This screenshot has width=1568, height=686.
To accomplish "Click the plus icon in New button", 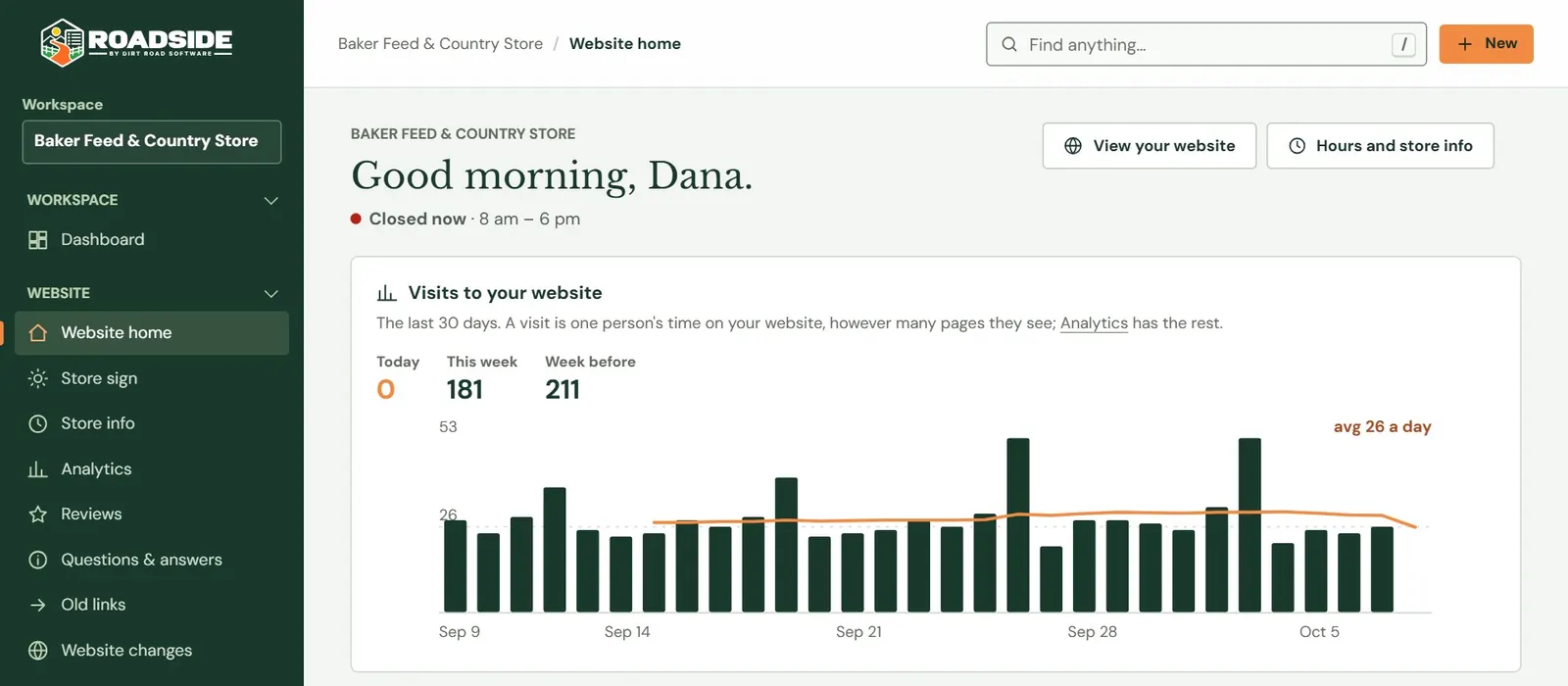I will coord(1465,44).
